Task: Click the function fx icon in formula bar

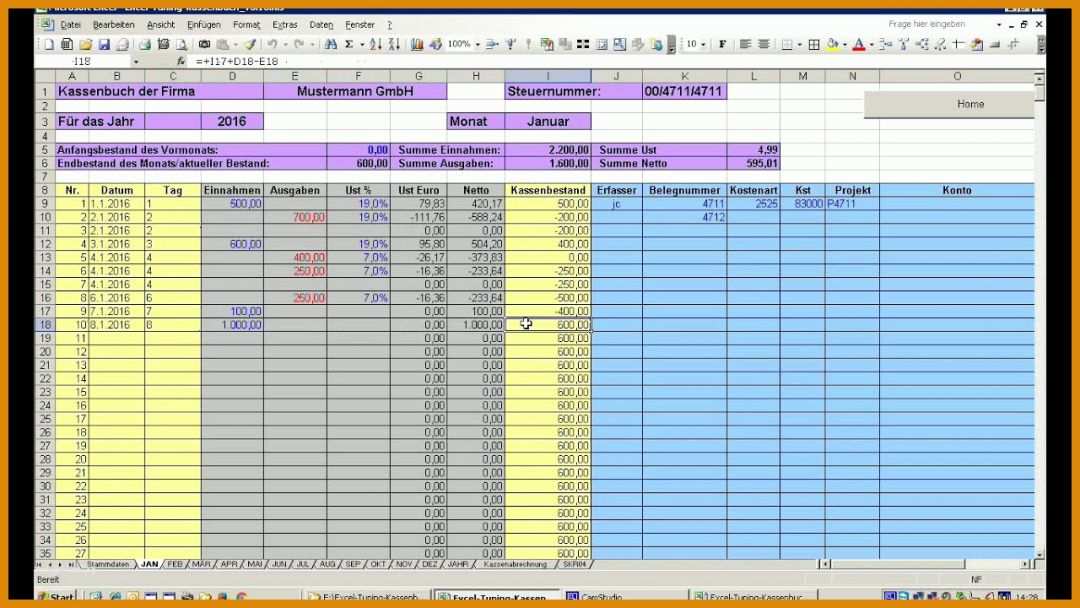Action: 181,61
